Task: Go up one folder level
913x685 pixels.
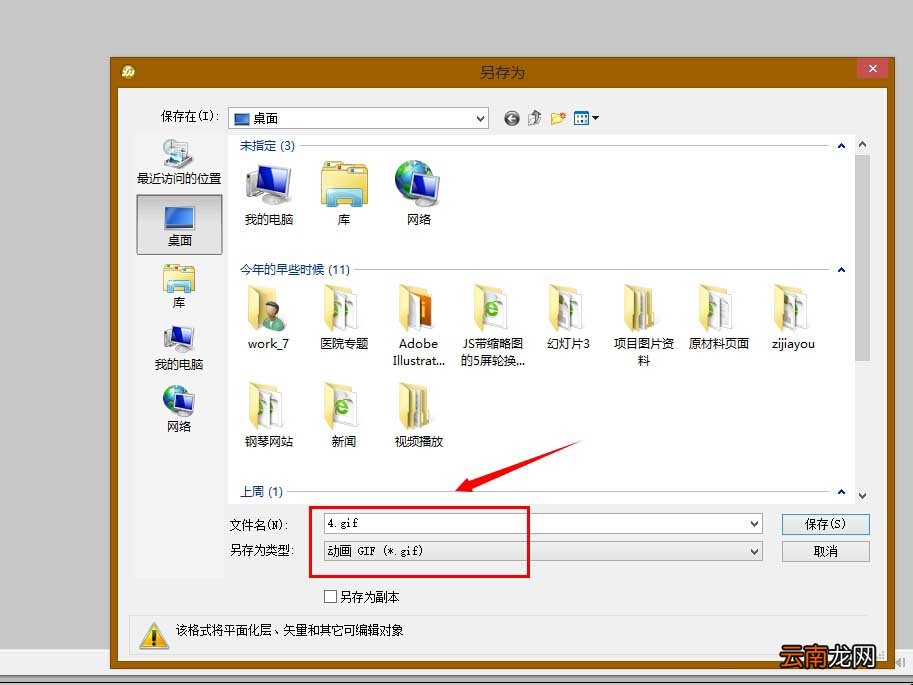Action: click(x=535, y=118)
